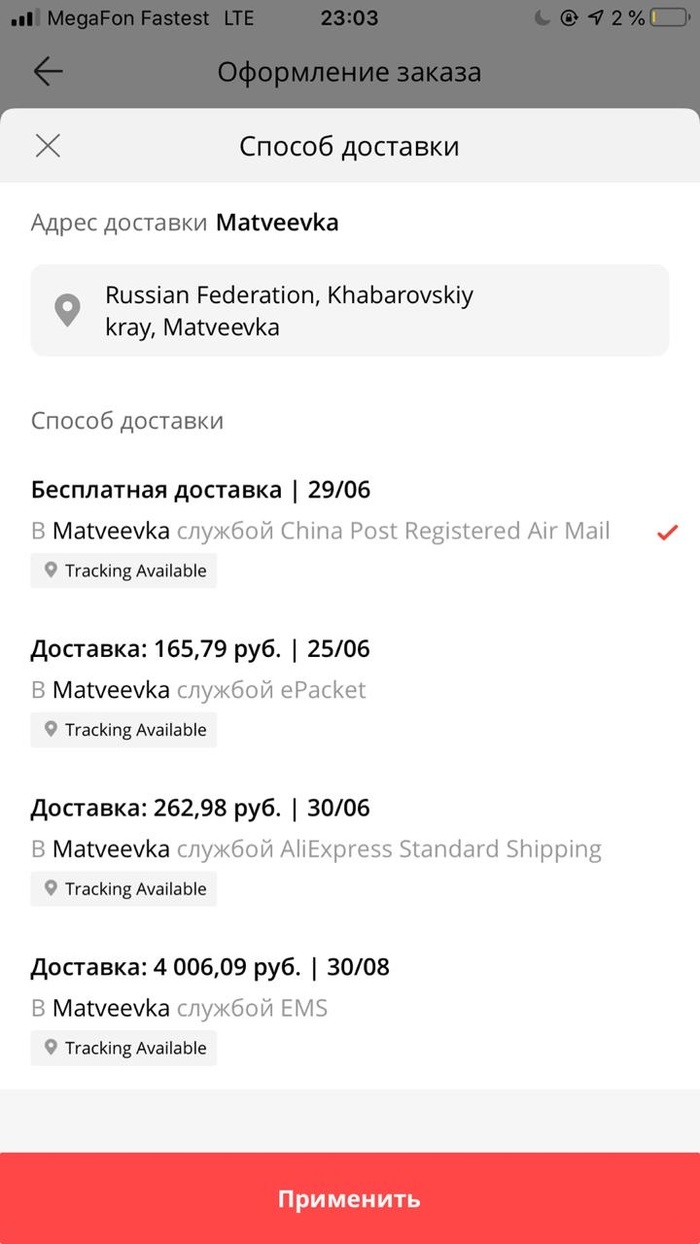Image resolution: width=700 pixels, height=1244 pixels.
Task: Select ePacket delivery for 165,79 руб.
Action: point(200,649)
